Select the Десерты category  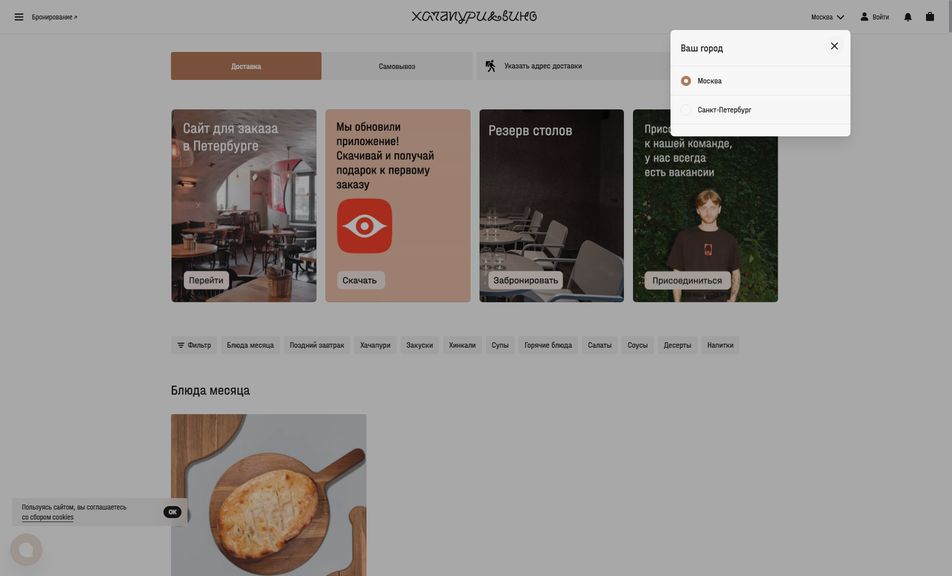point(678,345)
